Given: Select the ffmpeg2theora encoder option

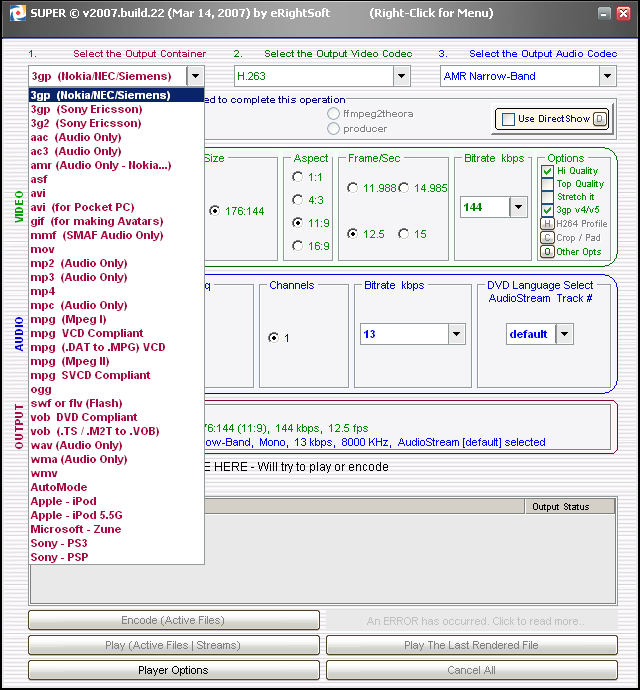Looking at the screenshot, I should point(333,114).
